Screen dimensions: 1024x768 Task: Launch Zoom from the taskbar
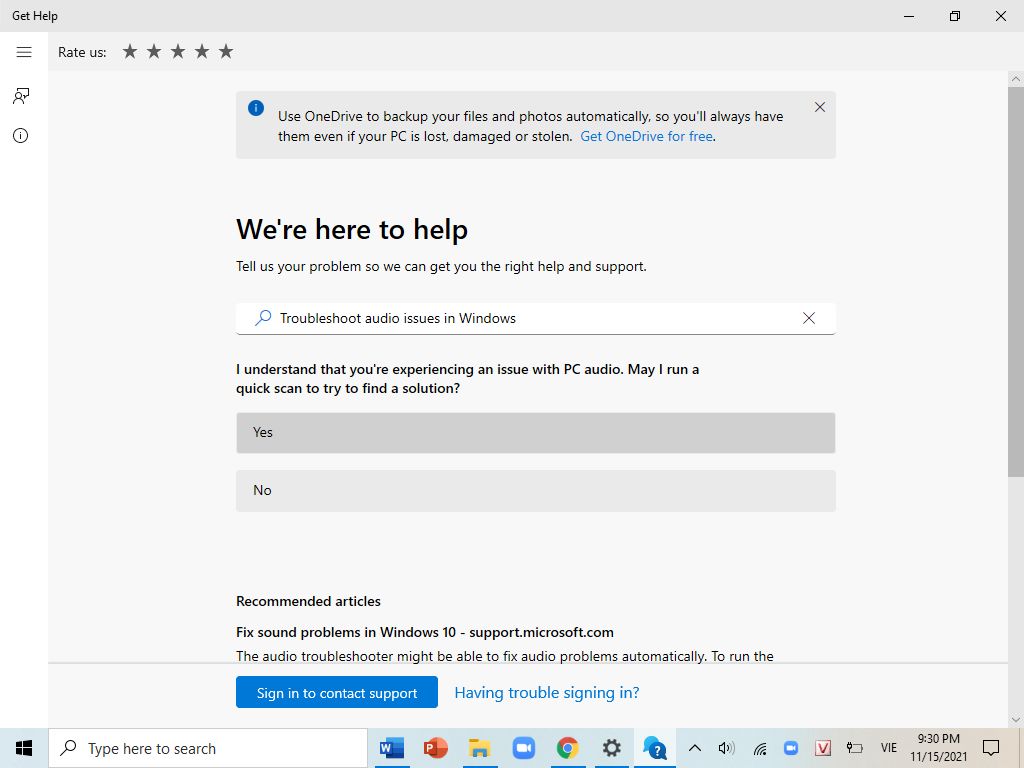click(523, 748)
